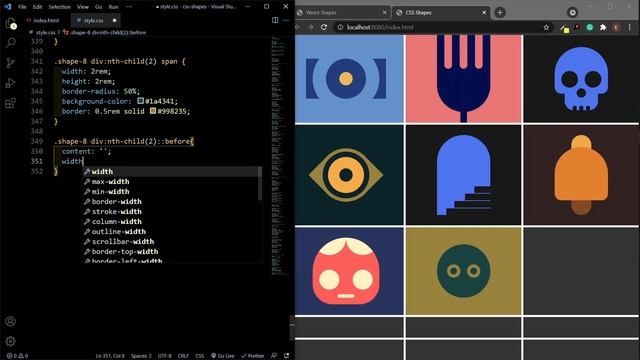This screenshot has height=360, width=640.
Task: Open color picker swatch for #998235
Action: pos(153,111)
